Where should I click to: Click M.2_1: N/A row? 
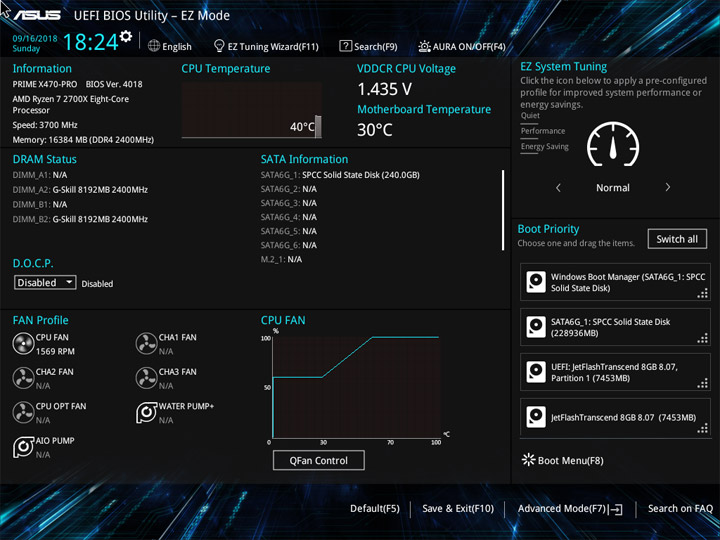281,259
